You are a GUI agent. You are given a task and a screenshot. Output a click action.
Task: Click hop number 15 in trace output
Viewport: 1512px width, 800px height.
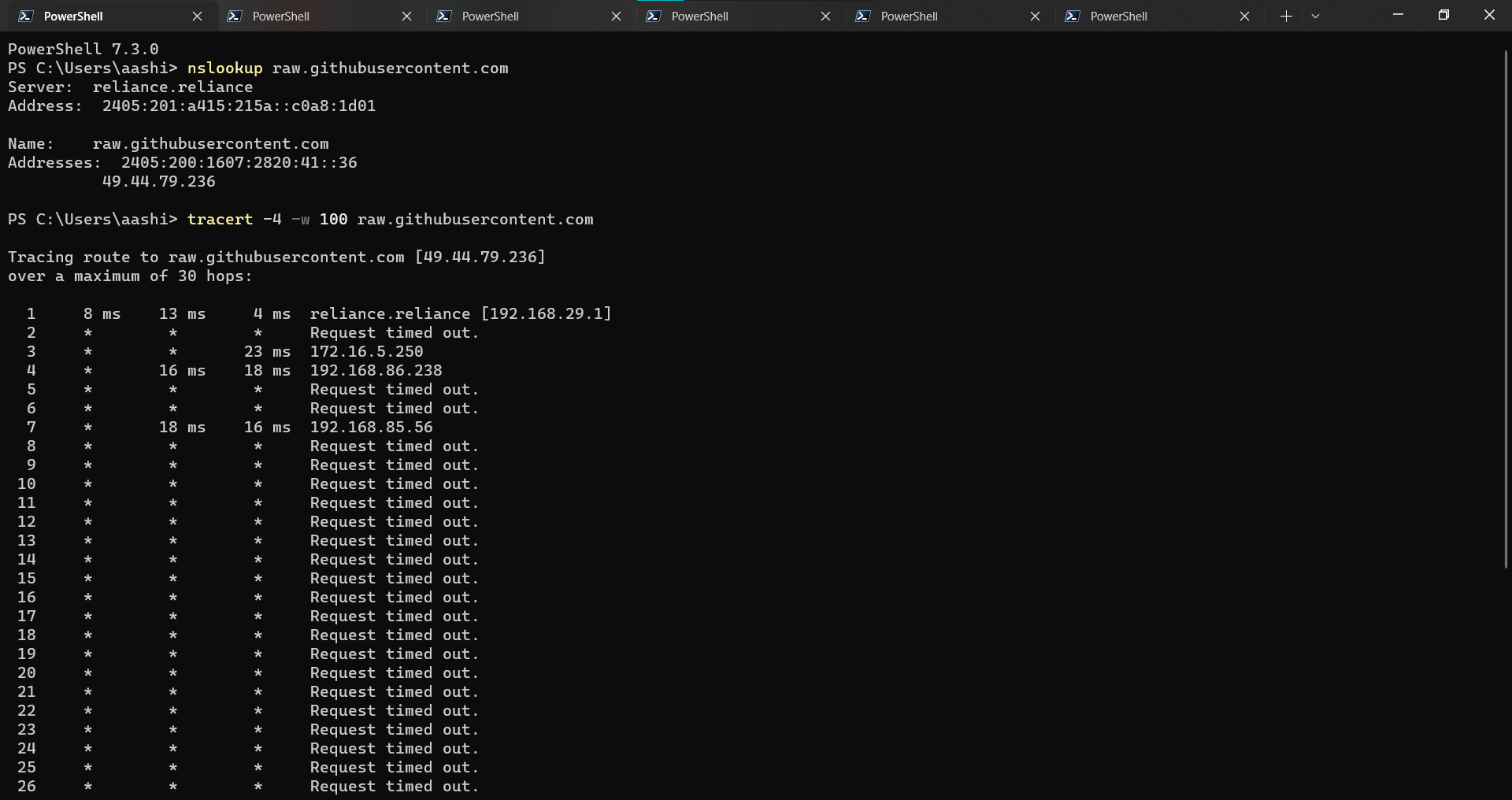click(27, 578)
